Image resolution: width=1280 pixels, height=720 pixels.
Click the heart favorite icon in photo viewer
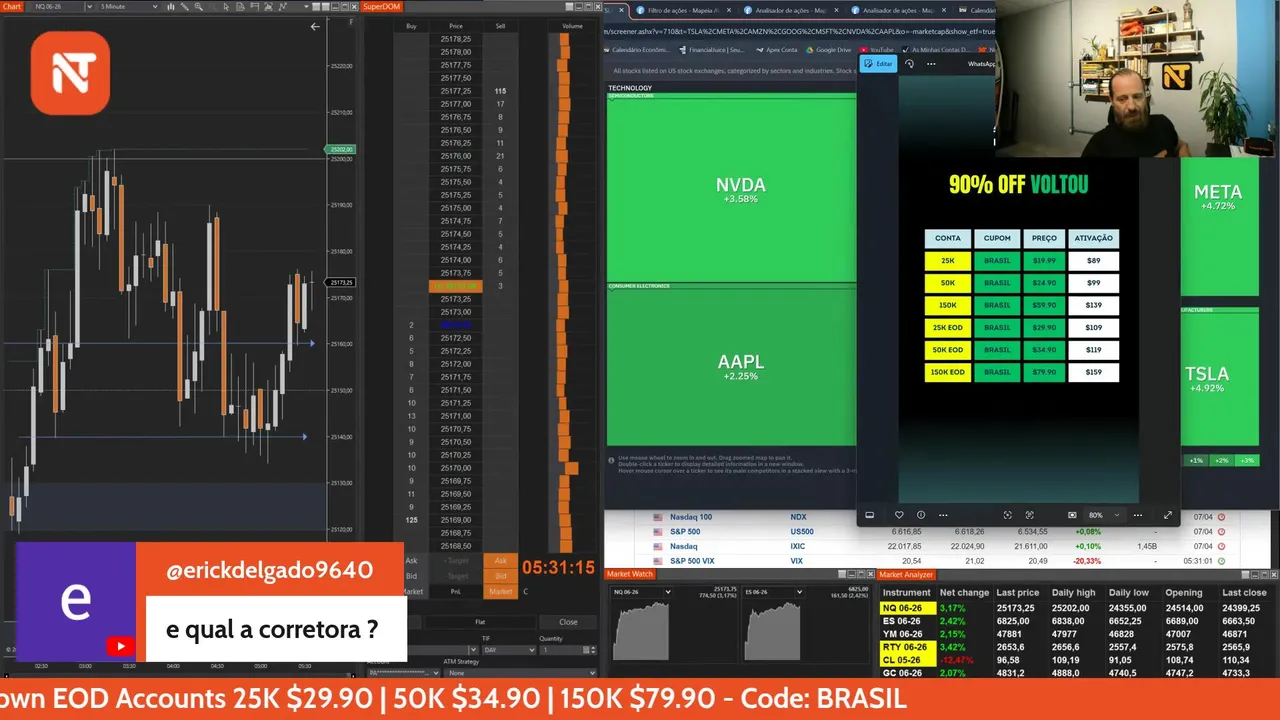pyautogui.click(x=899, y=515)
